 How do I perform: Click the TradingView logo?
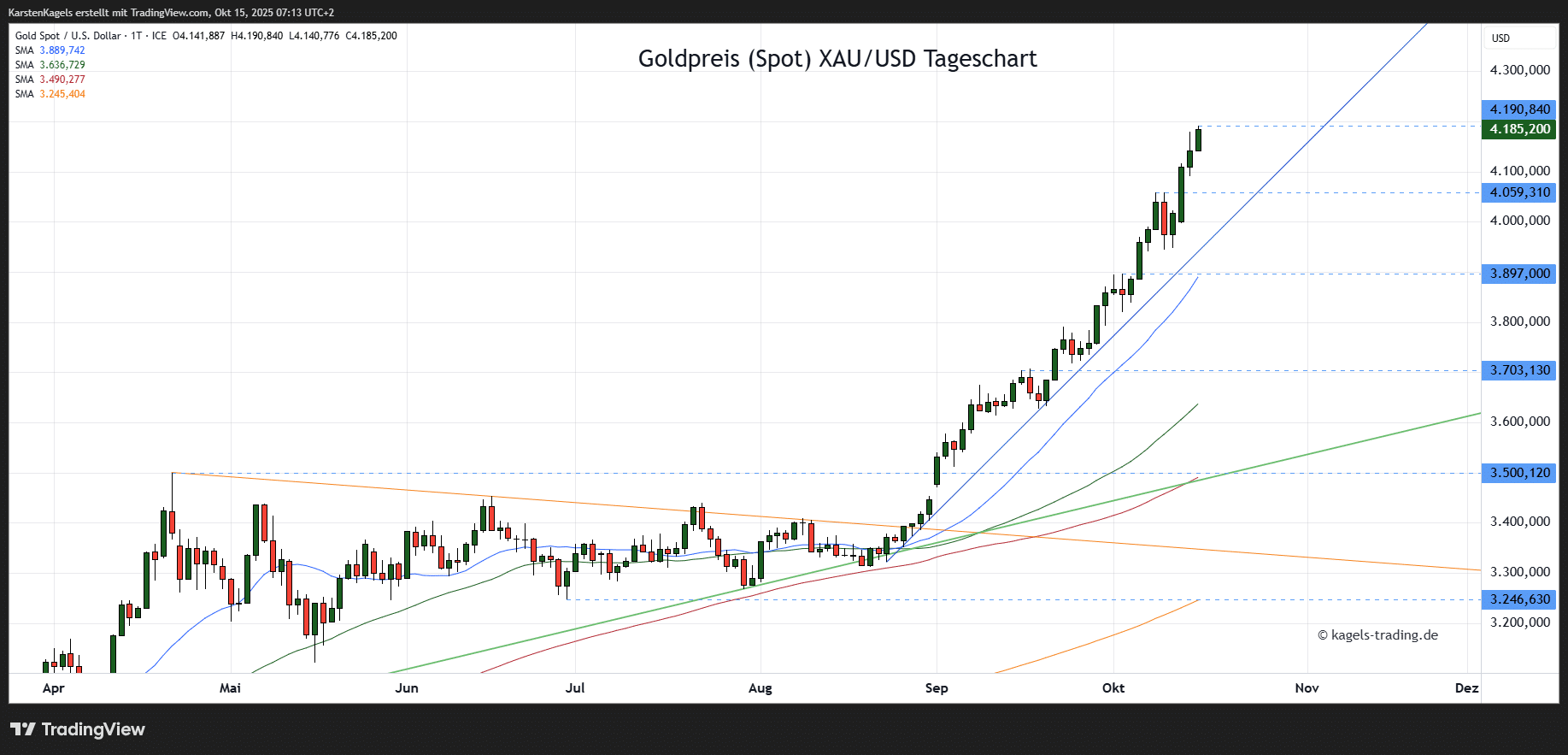78,729
